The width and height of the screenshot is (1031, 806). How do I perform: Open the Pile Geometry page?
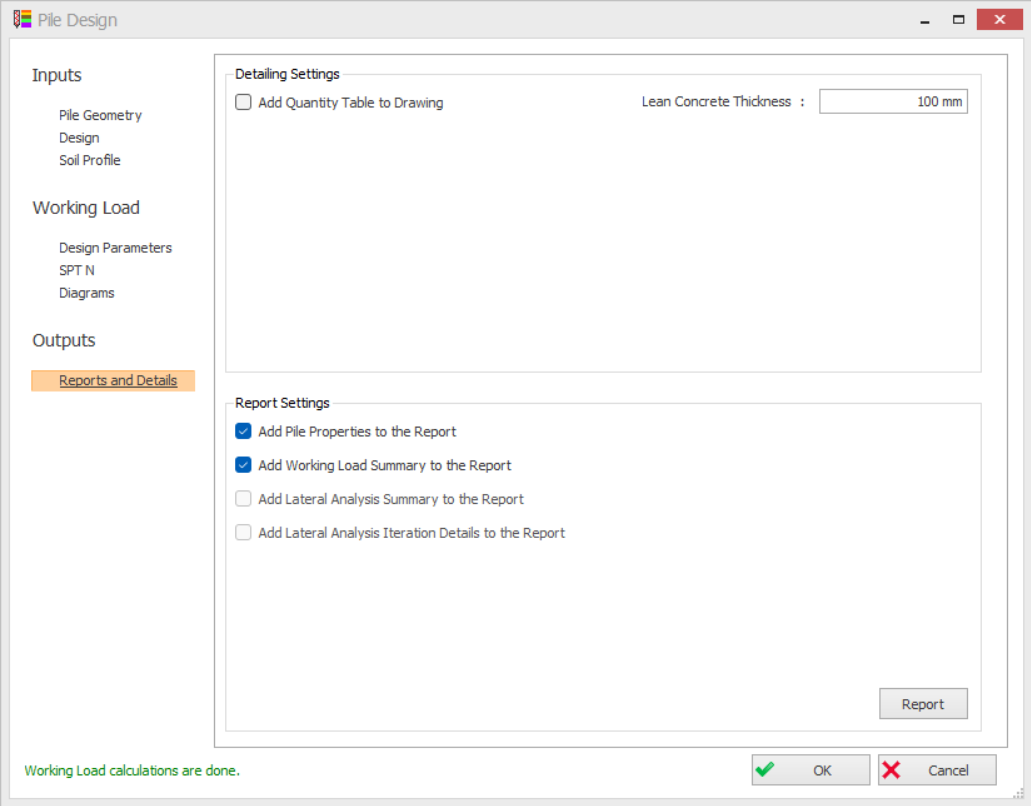pyautogui.click(x=100, y=115)
